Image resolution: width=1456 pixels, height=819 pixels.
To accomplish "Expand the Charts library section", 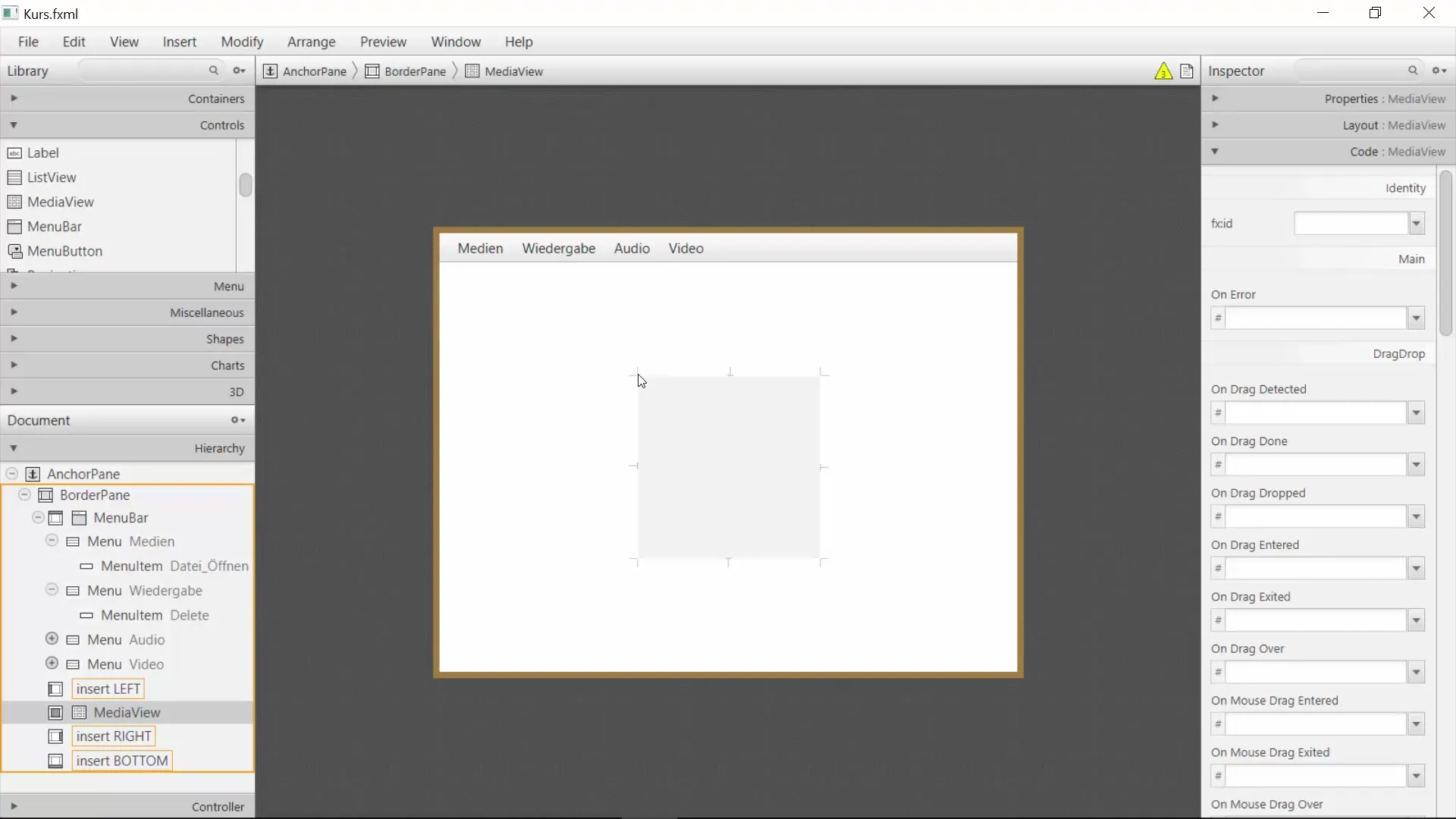I will tap(127, 366).
